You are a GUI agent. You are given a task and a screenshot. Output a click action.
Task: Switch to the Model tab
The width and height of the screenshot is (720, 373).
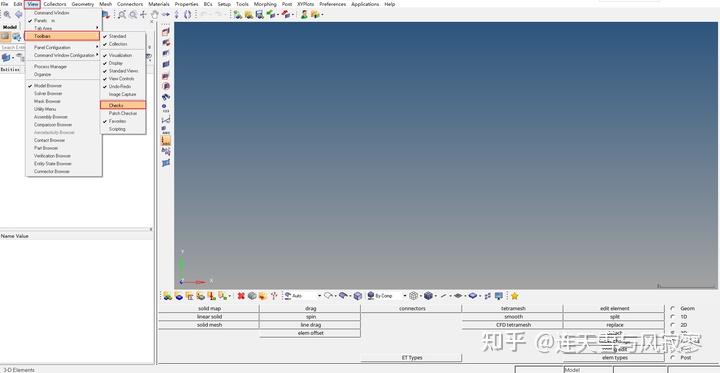pos(10,27)
